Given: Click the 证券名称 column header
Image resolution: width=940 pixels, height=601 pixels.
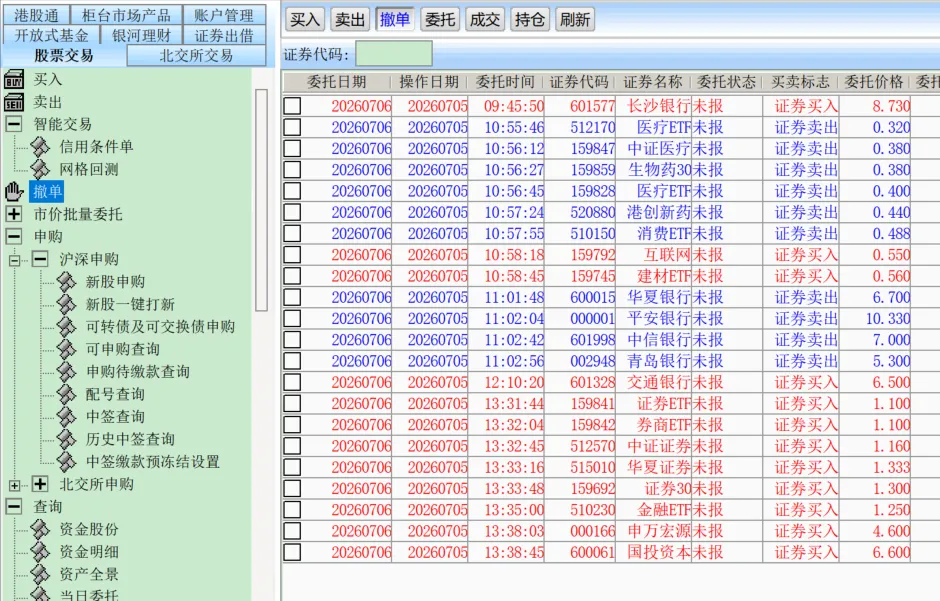Looking at the screenshot, I should click(653, 82).
